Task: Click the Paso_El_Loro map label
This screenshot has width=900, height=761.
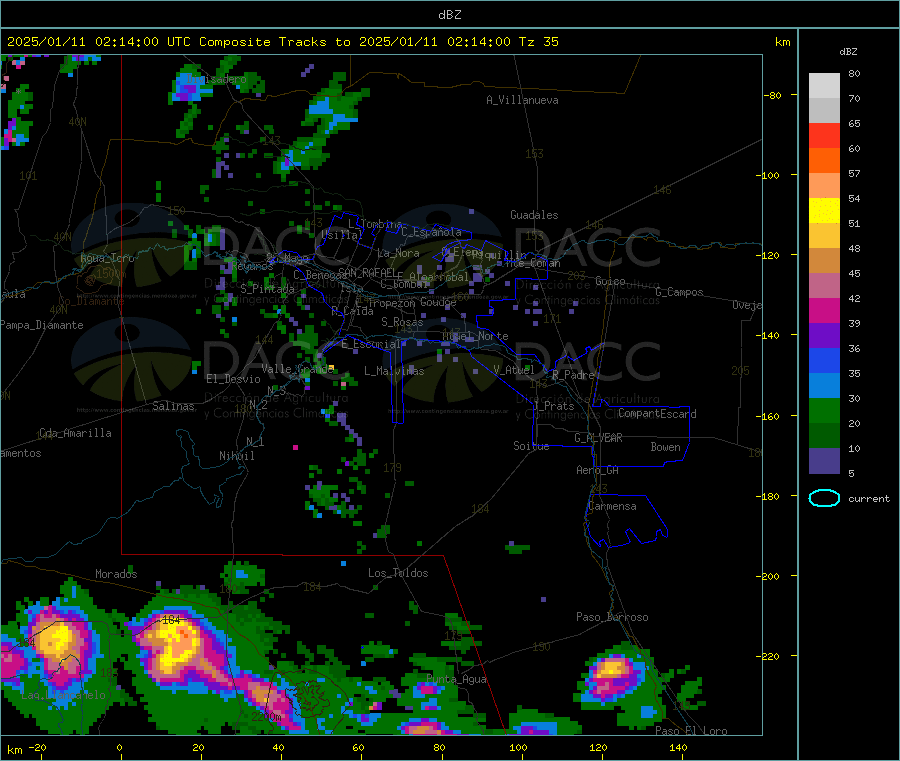Action: click(x=692, y=731)
